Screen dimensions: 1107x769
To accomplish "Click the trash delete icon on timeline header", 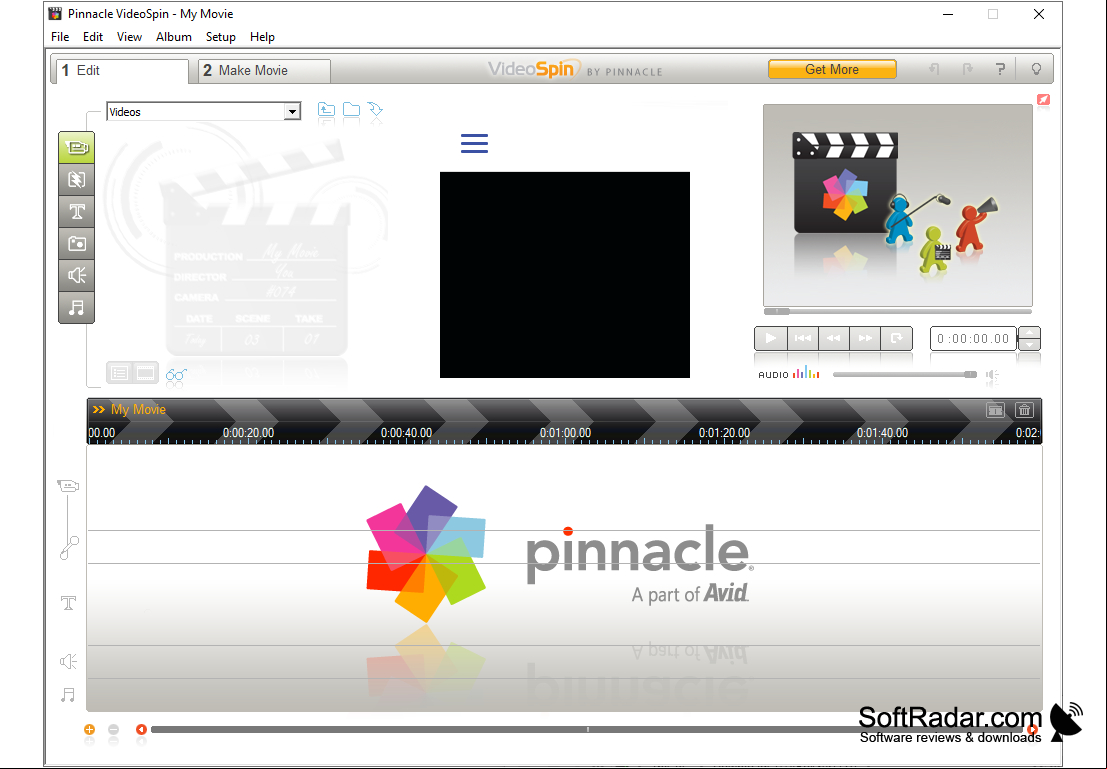I will point(1024,410).
